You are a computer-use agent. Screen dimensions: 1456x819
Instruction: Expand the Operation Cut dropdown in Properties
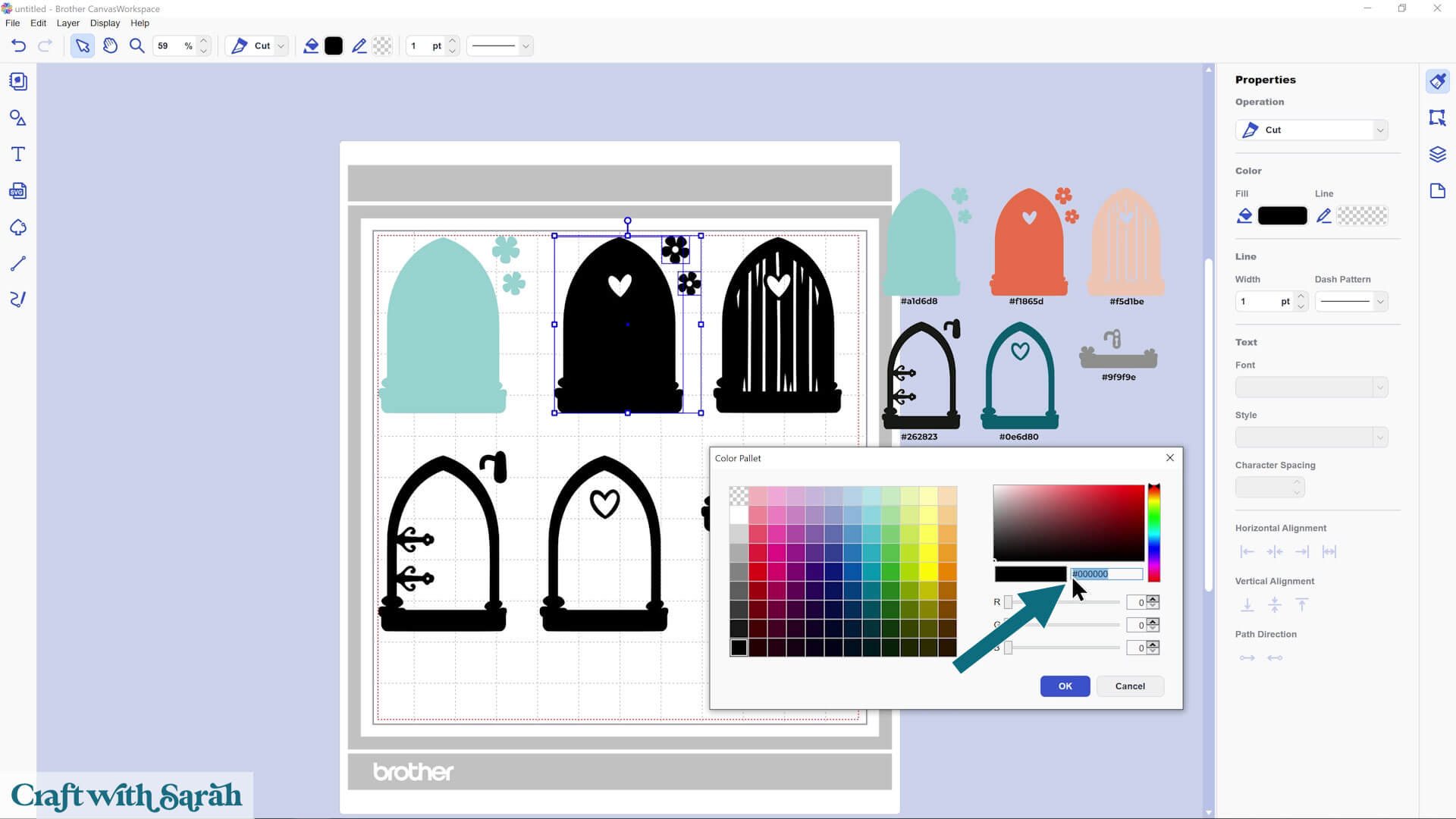(1379, 130)
